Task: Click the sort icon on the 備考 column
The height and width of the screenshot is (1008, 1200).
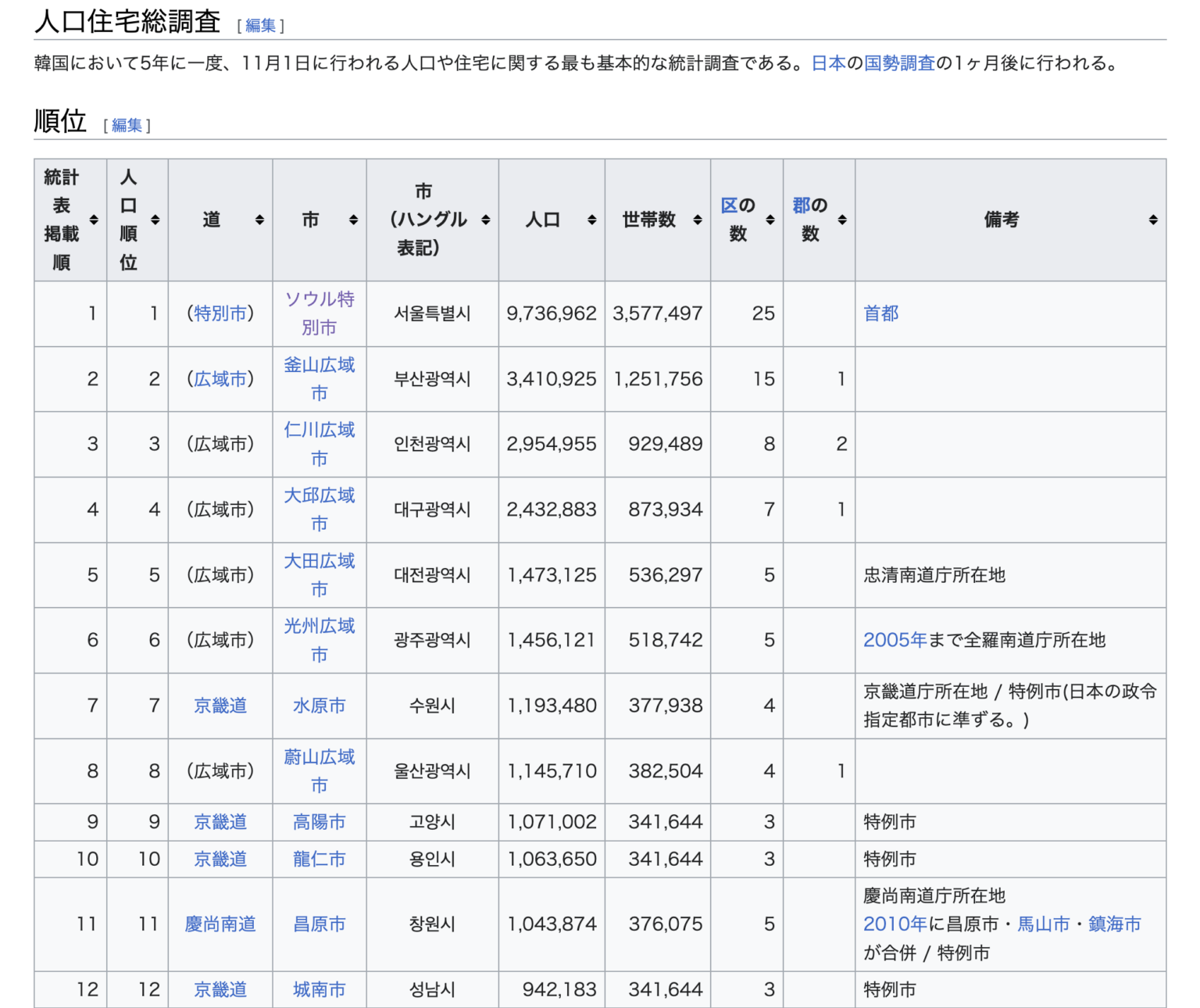Action: coord(1154,220)
